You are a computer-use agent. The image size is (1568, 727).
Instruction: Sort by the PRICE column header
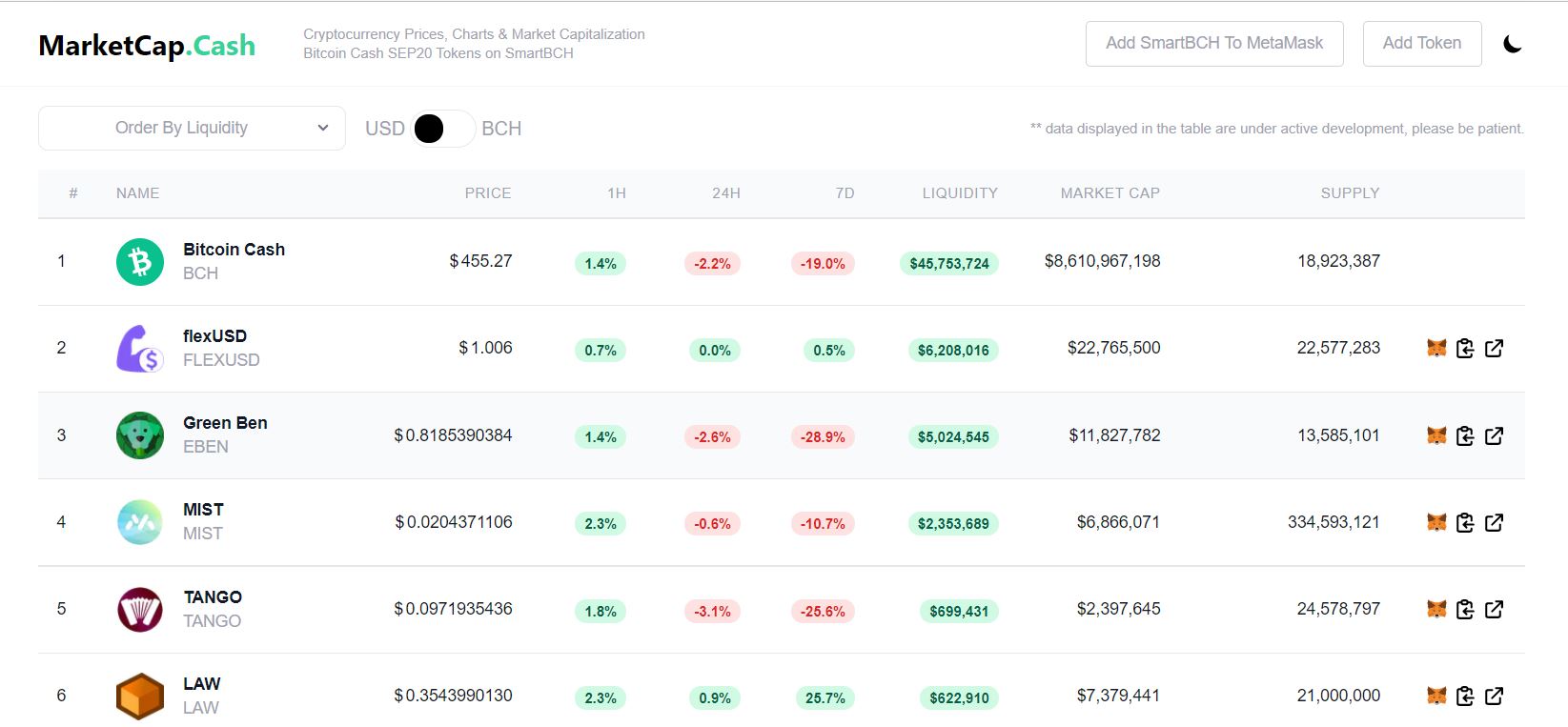pyautogui.click(x=488, y=193)
